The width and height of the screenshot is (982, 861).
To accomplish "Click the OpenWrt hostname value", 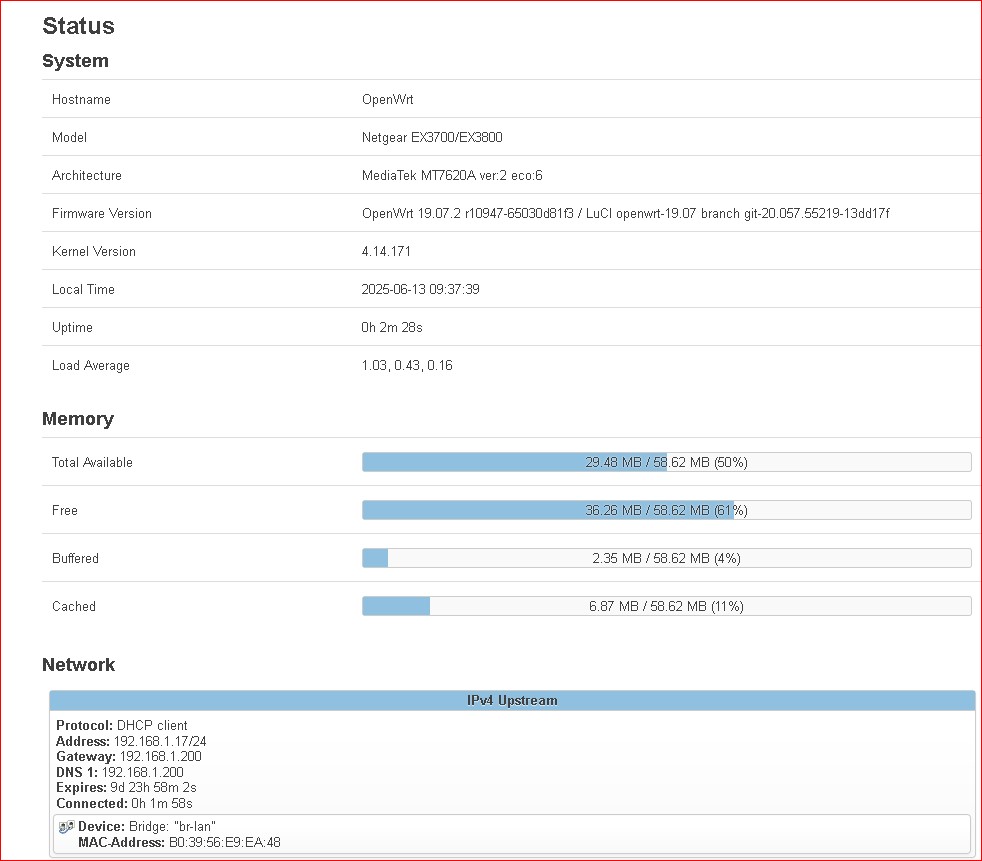I will [387, 100].
